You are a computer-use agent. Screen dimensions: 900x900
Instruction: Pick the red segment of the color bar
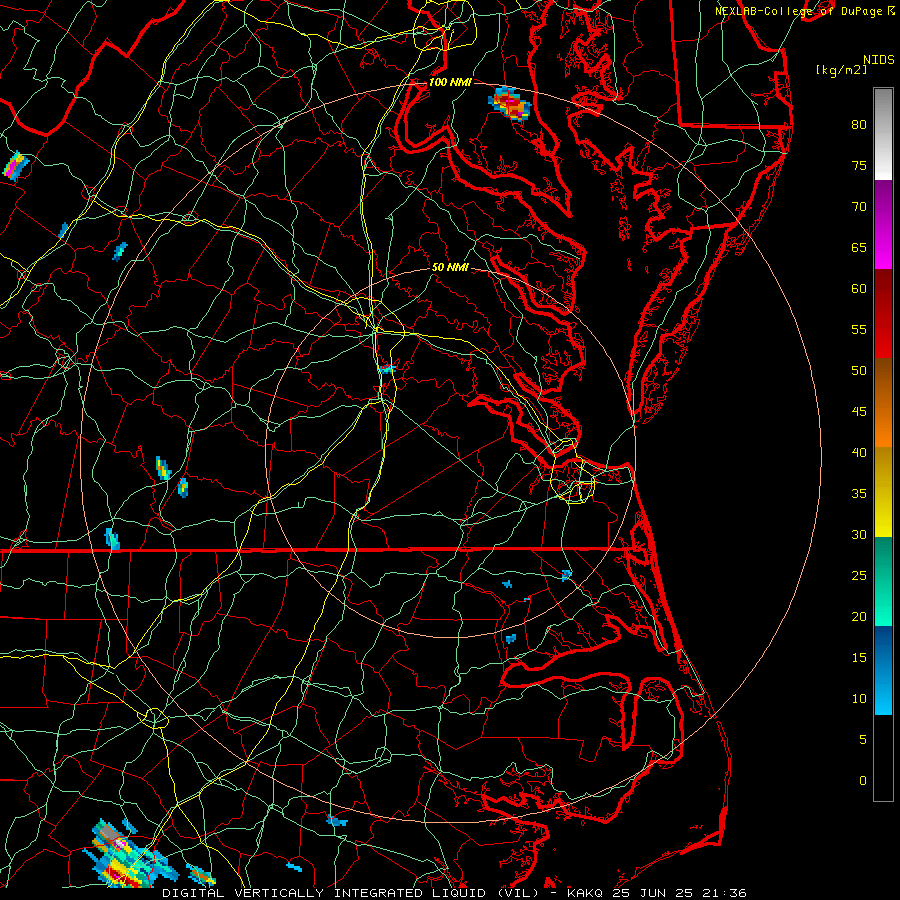point(883,314)
